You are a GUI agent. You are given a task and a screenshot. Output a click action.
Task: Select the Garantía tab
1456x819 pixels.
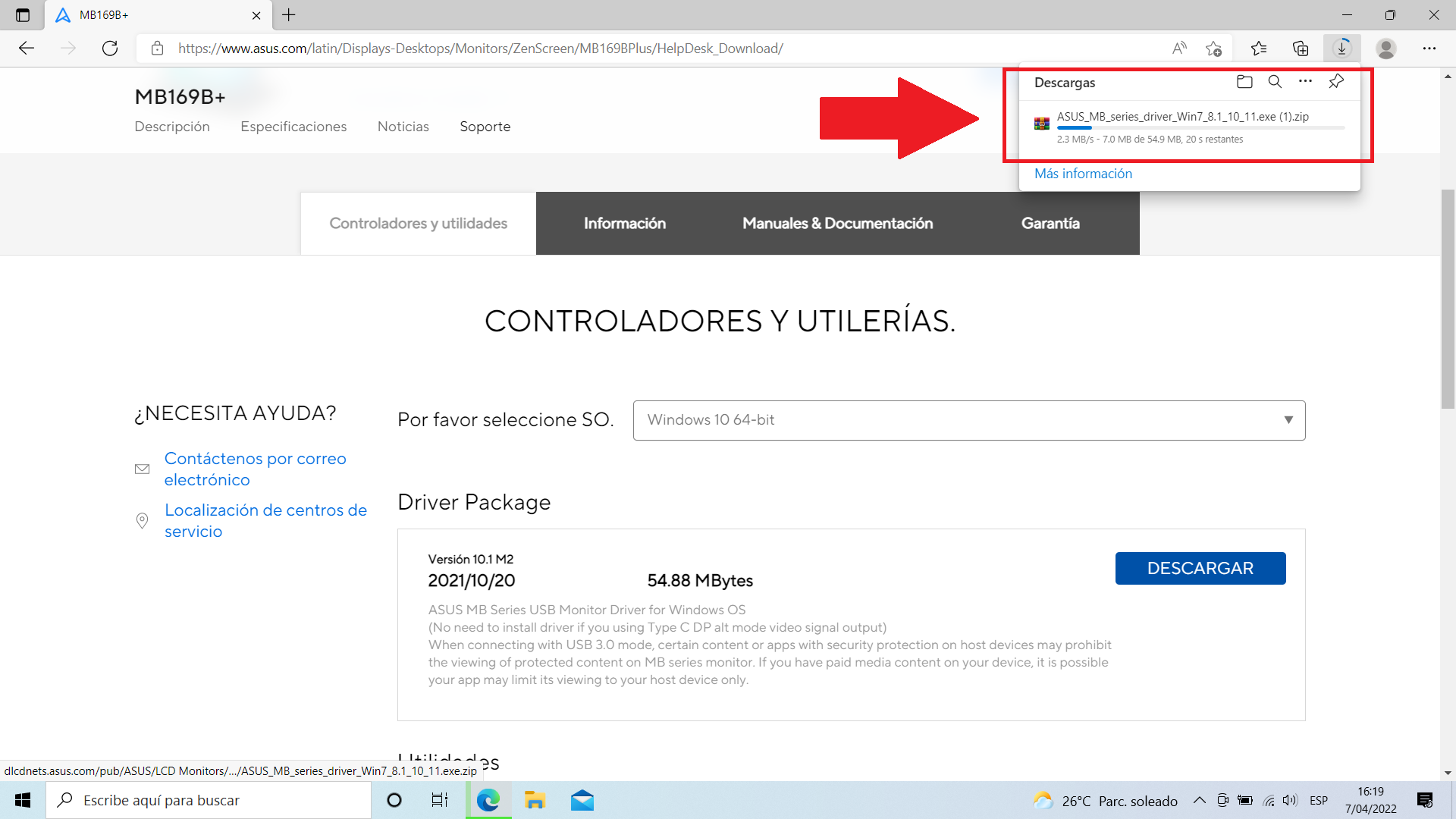1050,223
